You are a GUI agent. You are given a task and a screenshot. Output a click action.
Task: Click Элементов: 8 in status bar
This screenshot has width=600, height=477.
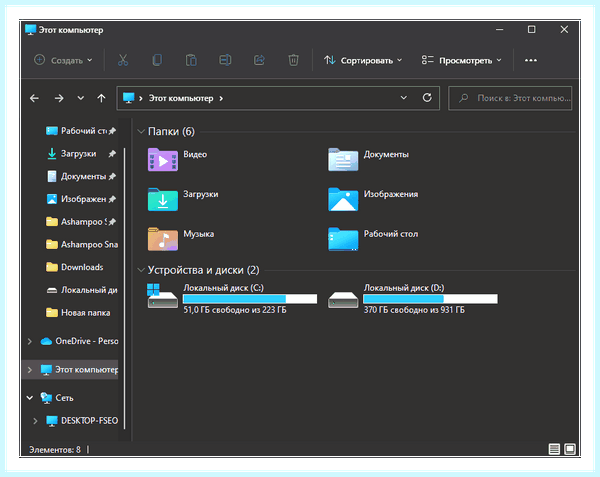point(55,449)
